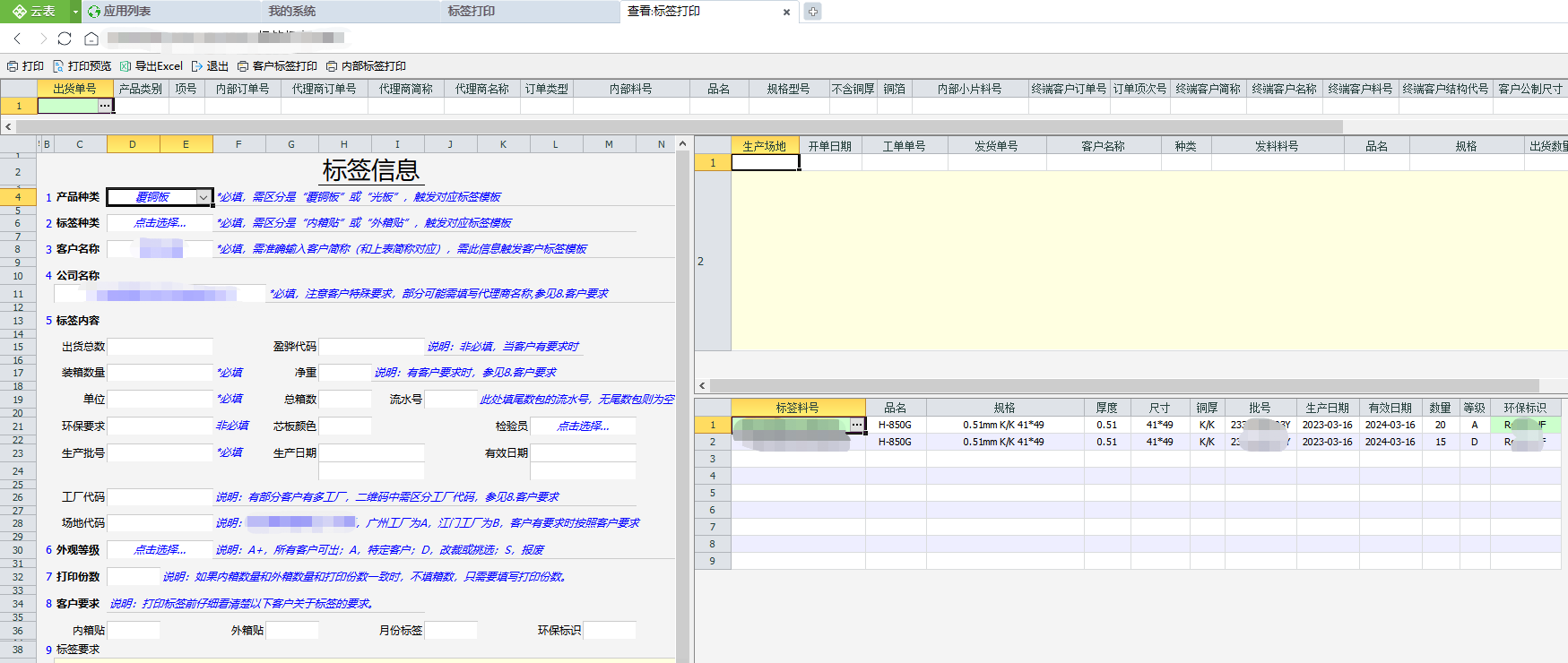The height and width of the screenshot is (663, 1568).
Task: Close the 查看:标签打印 tab
Action: [786, 12]
